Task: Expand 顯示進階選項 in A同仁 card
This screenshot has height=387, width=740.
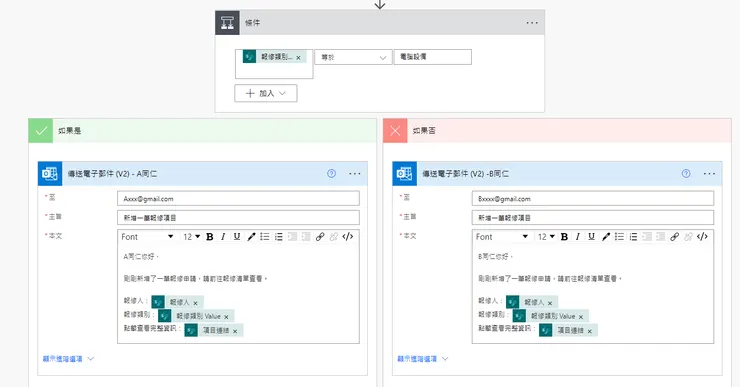Action: coord(68,359)
